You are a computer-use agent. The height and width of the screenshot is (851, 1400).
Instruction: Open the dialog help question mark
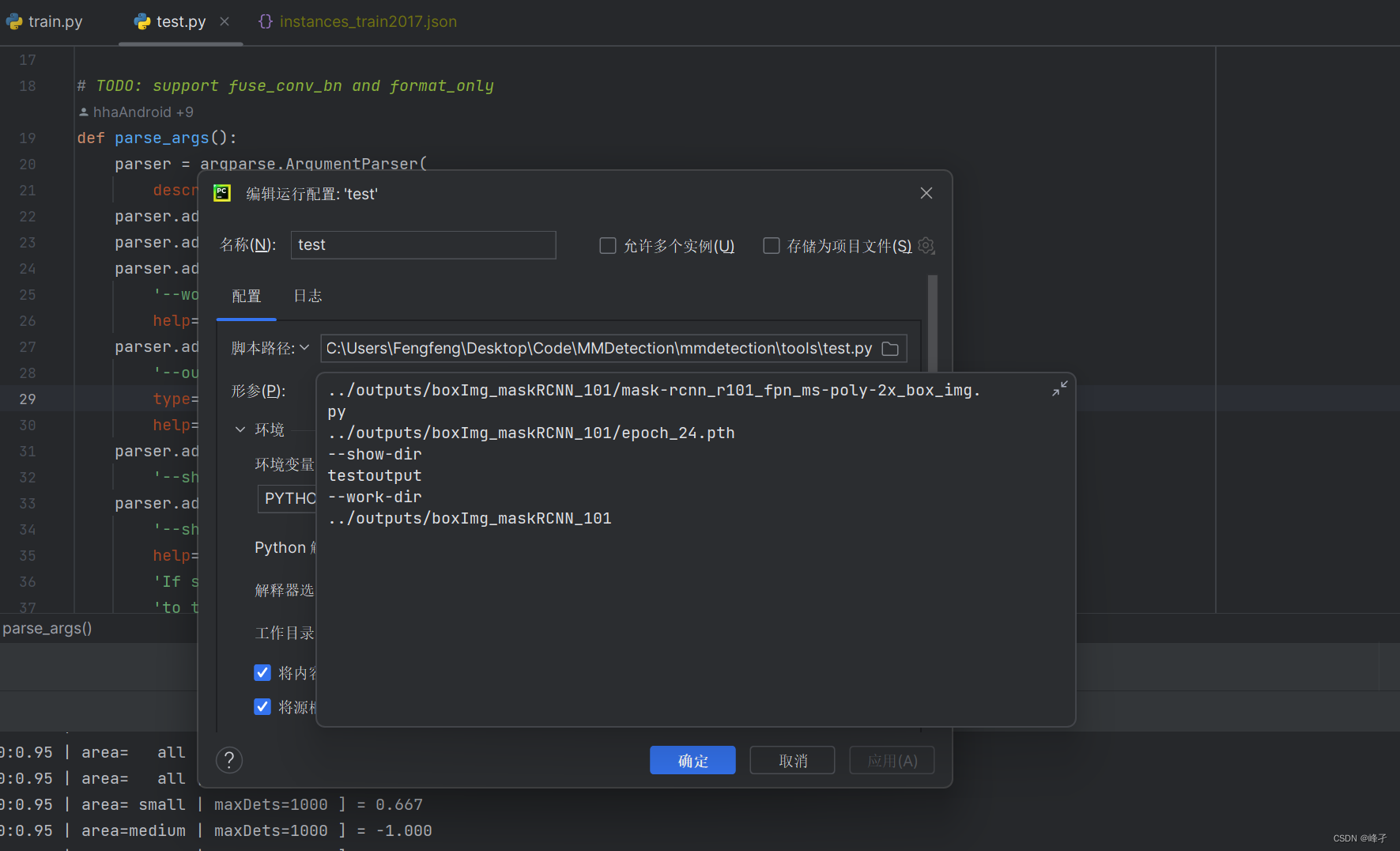229,760
